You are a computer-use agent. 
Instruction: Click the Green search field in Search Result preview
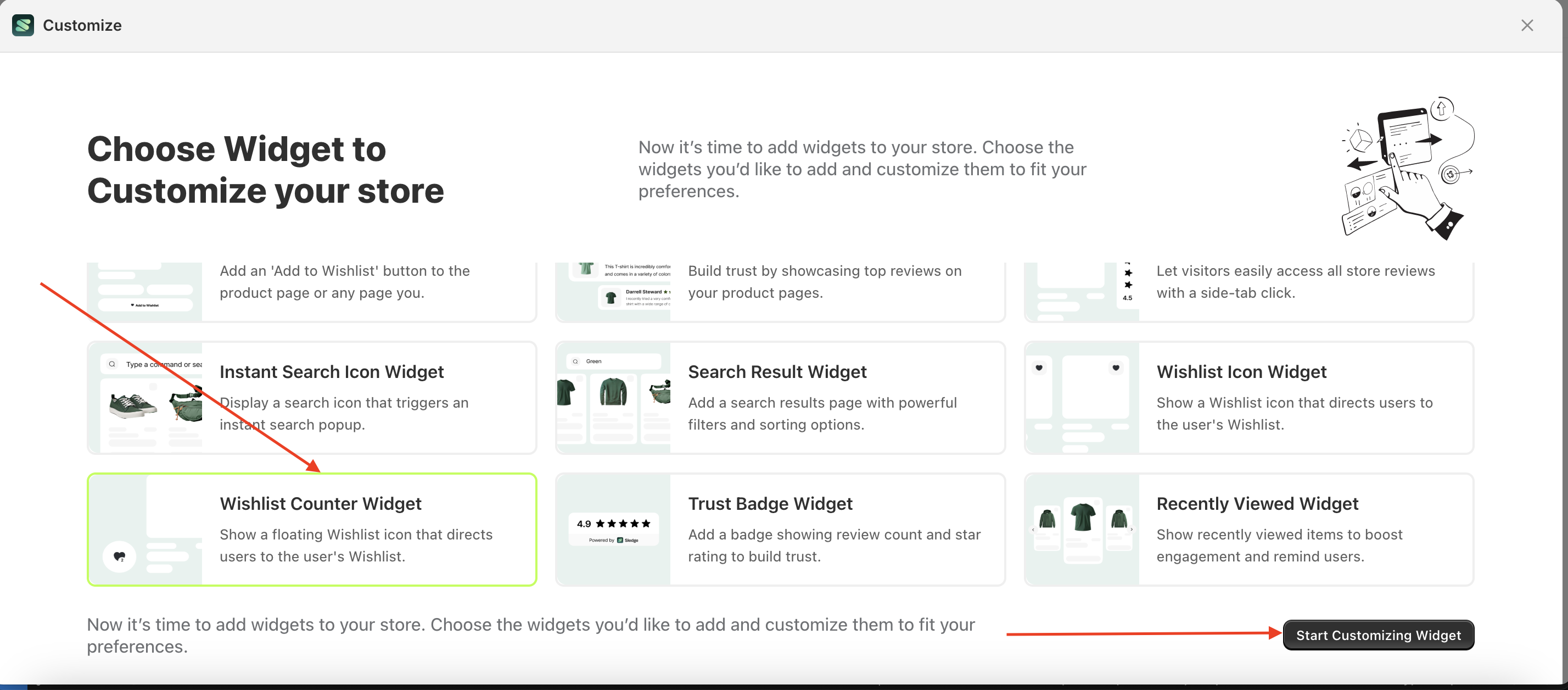pyautogui.click(x=614, y=360)
